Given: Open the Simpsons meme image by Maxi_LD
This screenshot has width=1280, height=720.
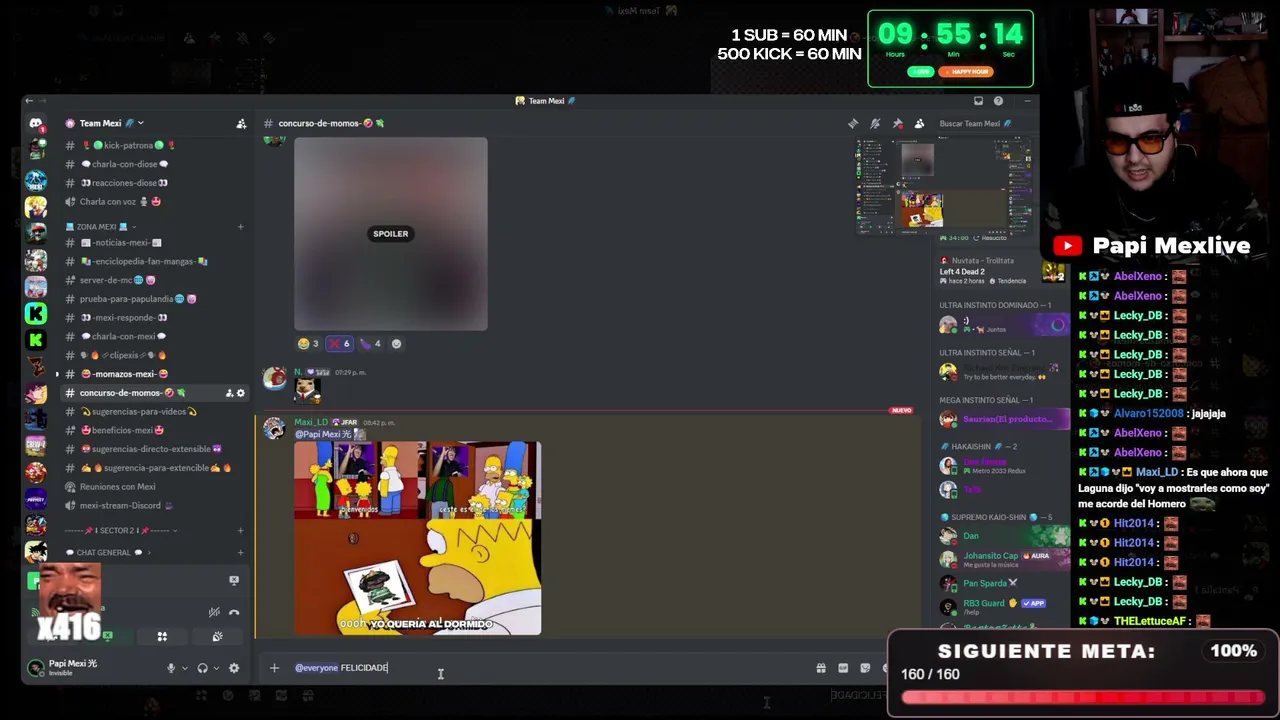Looking at the screenshot, I should tap(418, 538).
